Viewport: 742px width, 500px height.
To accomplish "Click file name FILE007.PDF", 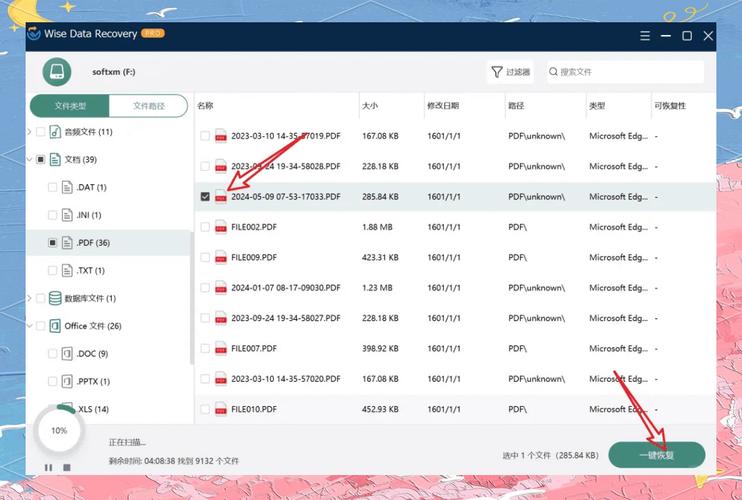I will pyautogui.click(x=254, y=349).
